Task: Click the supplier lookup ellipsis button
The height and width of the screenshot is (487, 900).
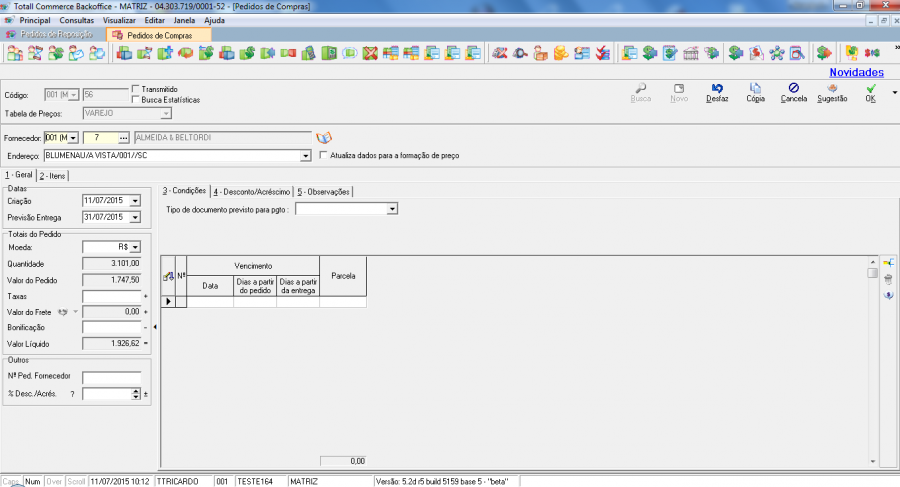Action: 123,137
